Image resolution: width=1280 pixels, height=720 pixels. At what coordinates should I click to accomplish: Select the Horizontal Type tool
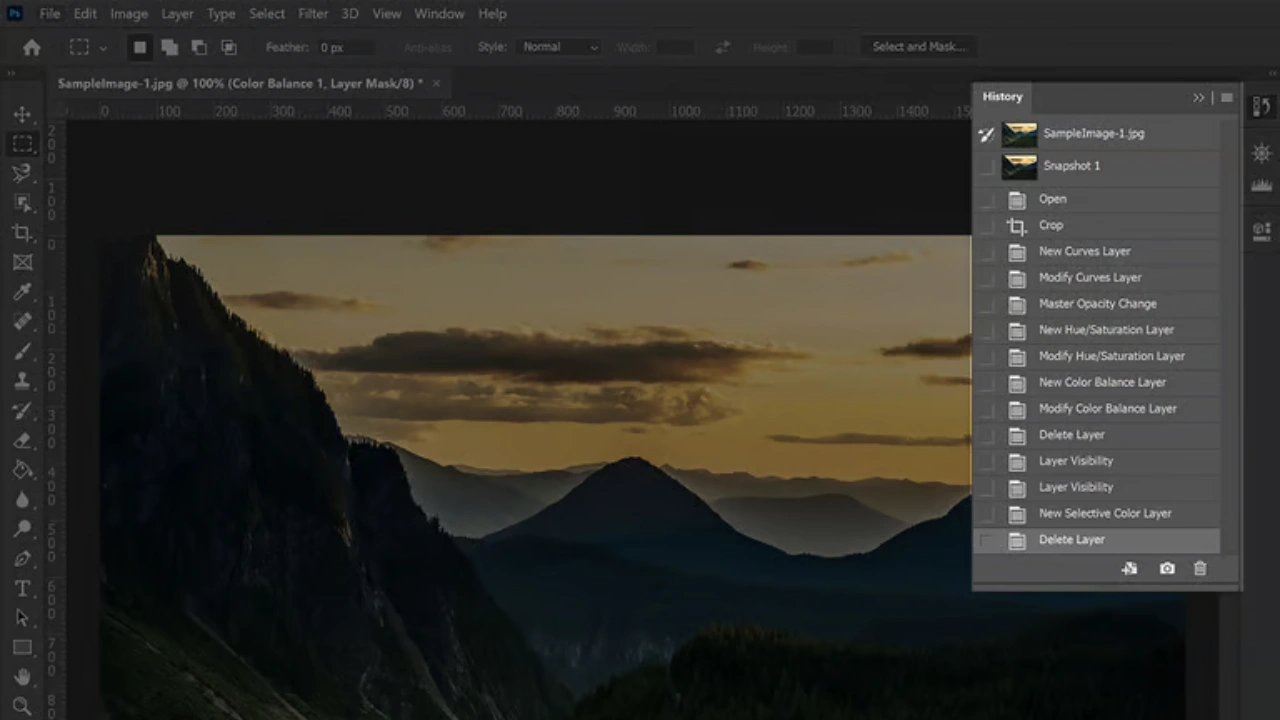pyautogui.click(x=22, y=588)
